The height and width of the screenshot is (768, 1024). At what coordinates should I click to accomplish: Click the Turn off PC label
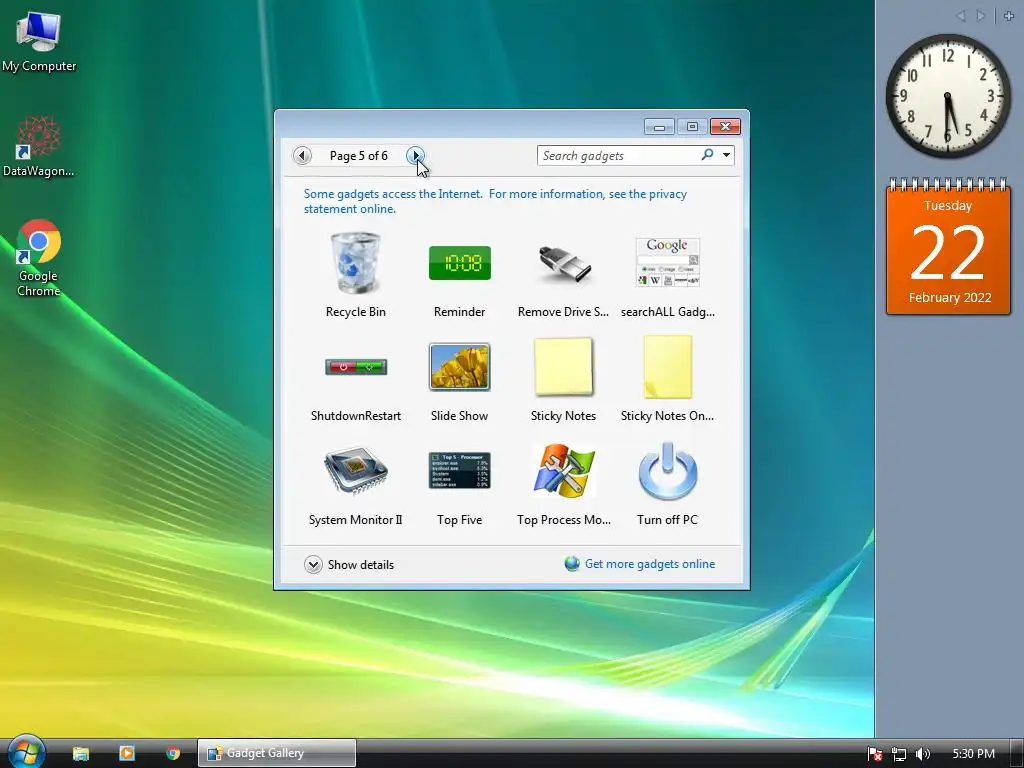click(667, 520)
